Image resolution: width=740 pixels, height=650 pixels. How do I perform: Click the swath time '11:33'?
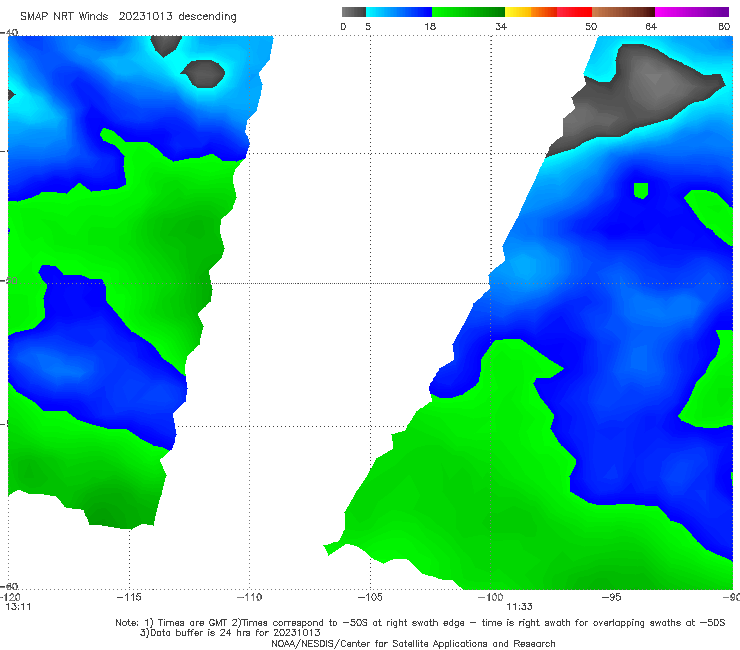coord(519,607)
